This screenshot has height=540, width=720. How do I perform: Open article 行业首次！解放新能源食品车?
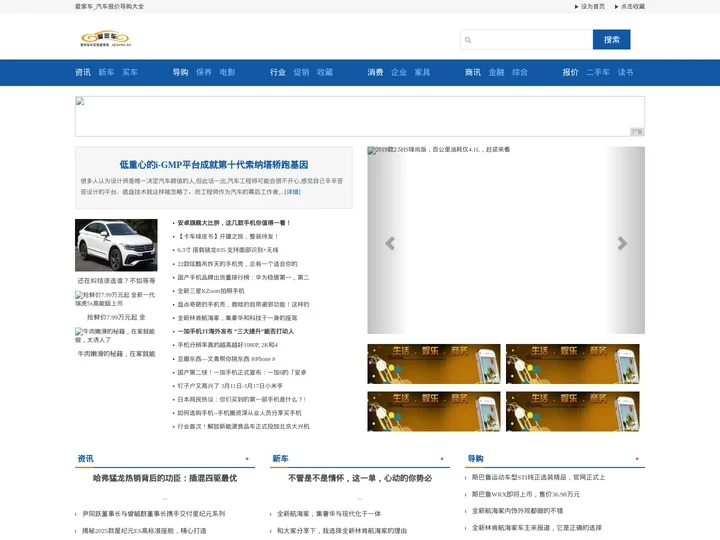(x=243, y=427)
